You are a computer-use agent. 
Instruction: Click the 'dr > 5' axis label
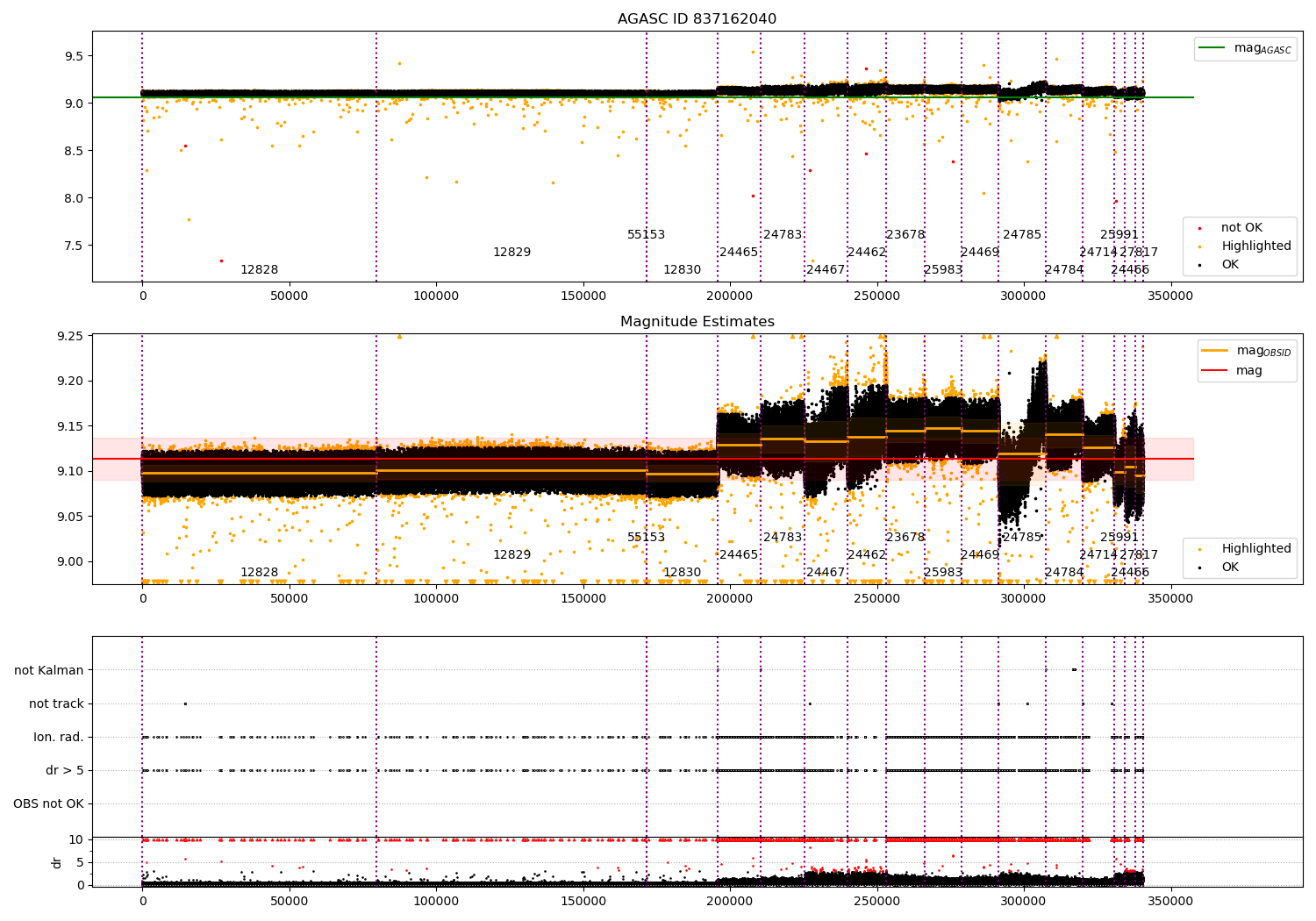coord(65,771)
